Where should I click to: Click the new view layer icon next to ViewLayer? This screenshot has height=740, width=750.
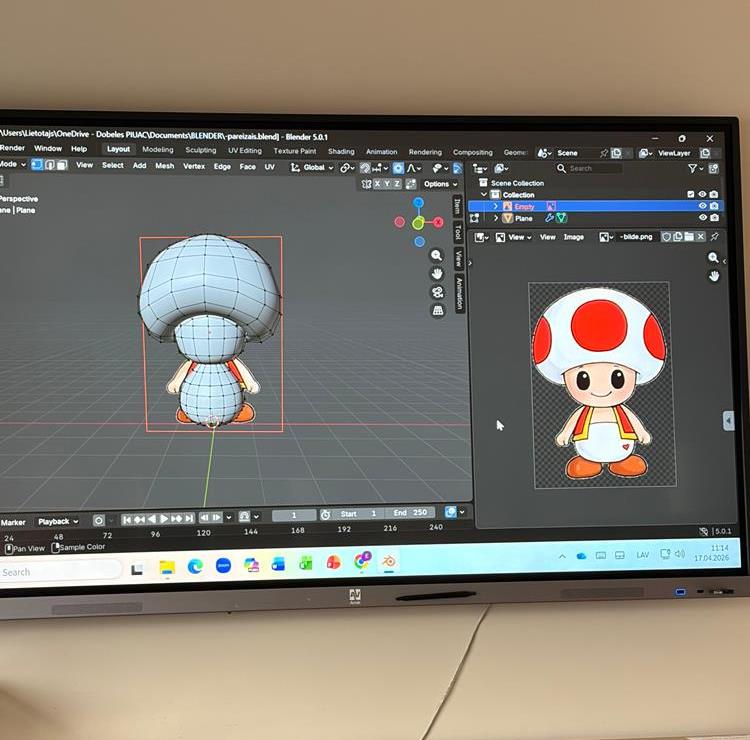(x=705, y=153)
